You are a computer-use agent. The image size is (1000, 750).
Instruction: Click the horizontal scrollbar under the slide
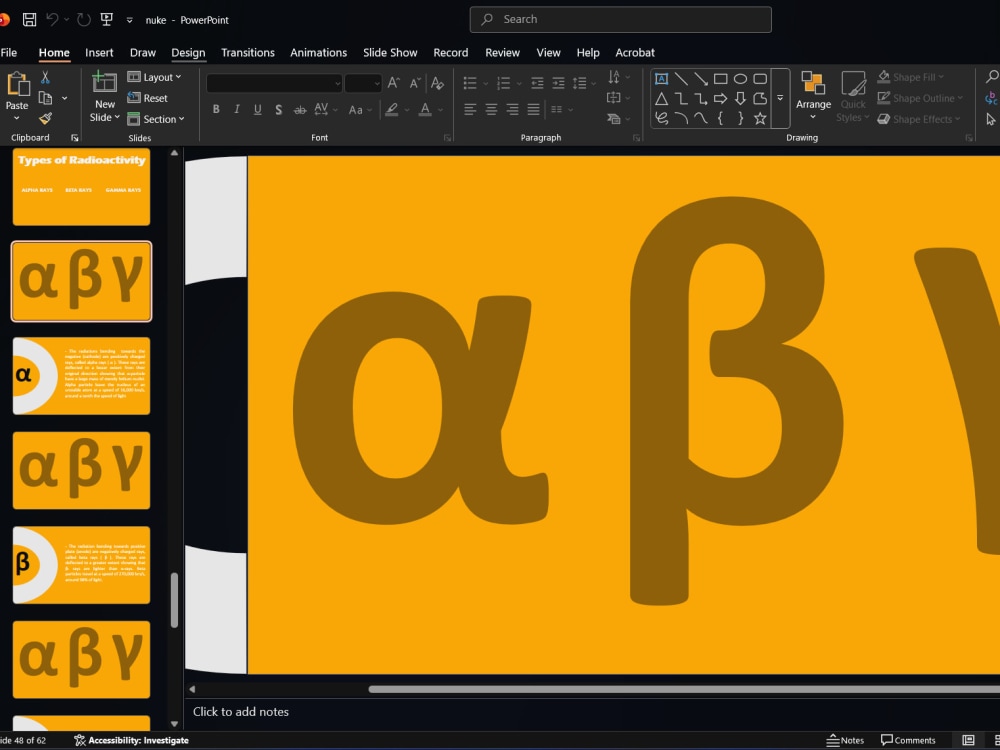pos(684,689)
